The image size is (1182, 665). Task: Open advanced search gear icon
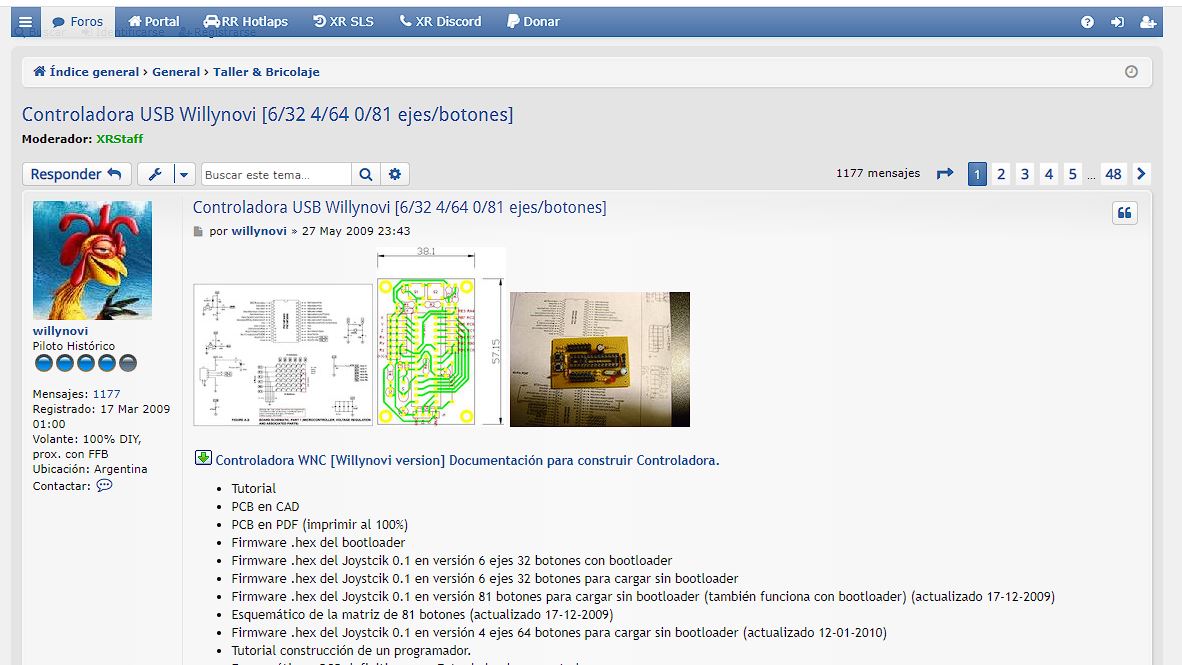[395, 174]
